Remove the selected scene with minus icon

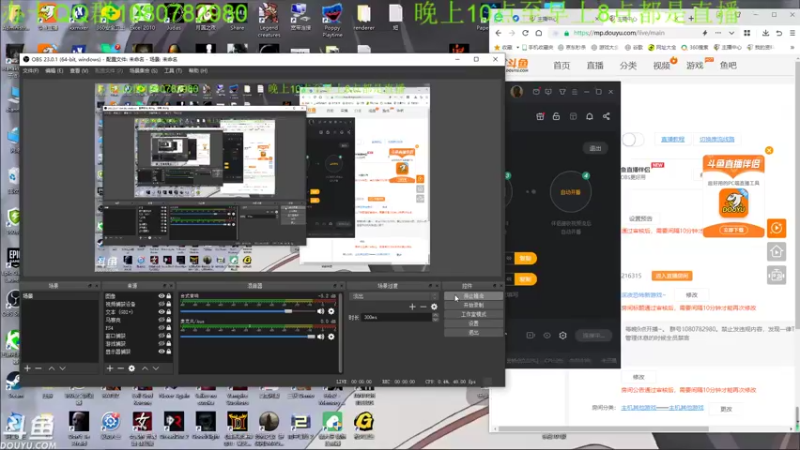coord(38,368)
